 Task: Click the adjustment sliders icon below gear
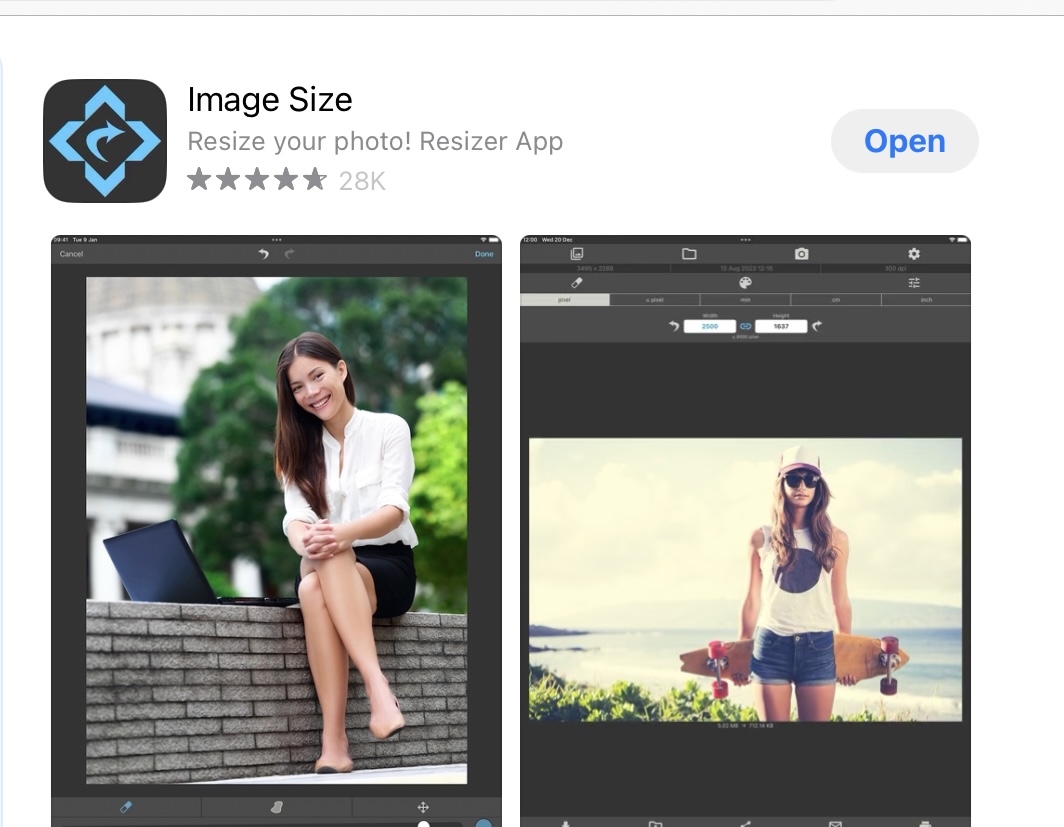click(x=914, y=283)
